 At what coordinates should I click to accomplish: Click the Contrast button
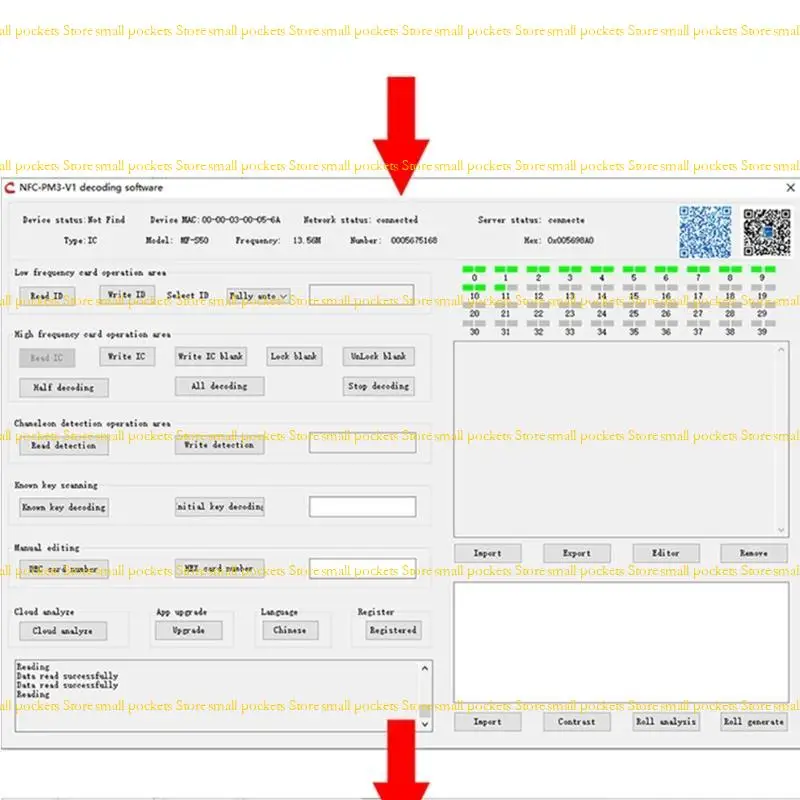pos(577,721)
